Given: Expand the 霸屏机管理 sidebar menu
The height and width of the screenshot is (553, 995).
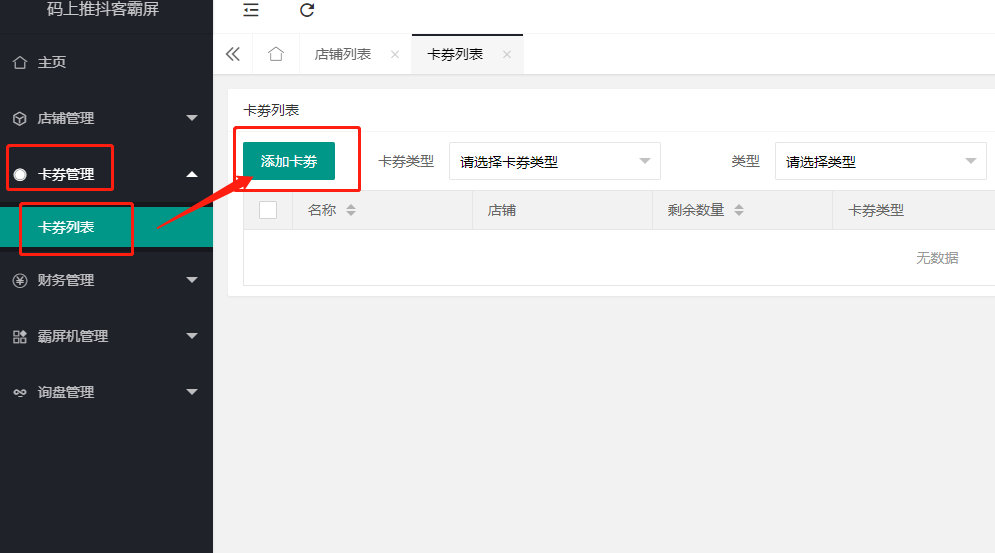Looking at the screenshot, I should (106, 336).
